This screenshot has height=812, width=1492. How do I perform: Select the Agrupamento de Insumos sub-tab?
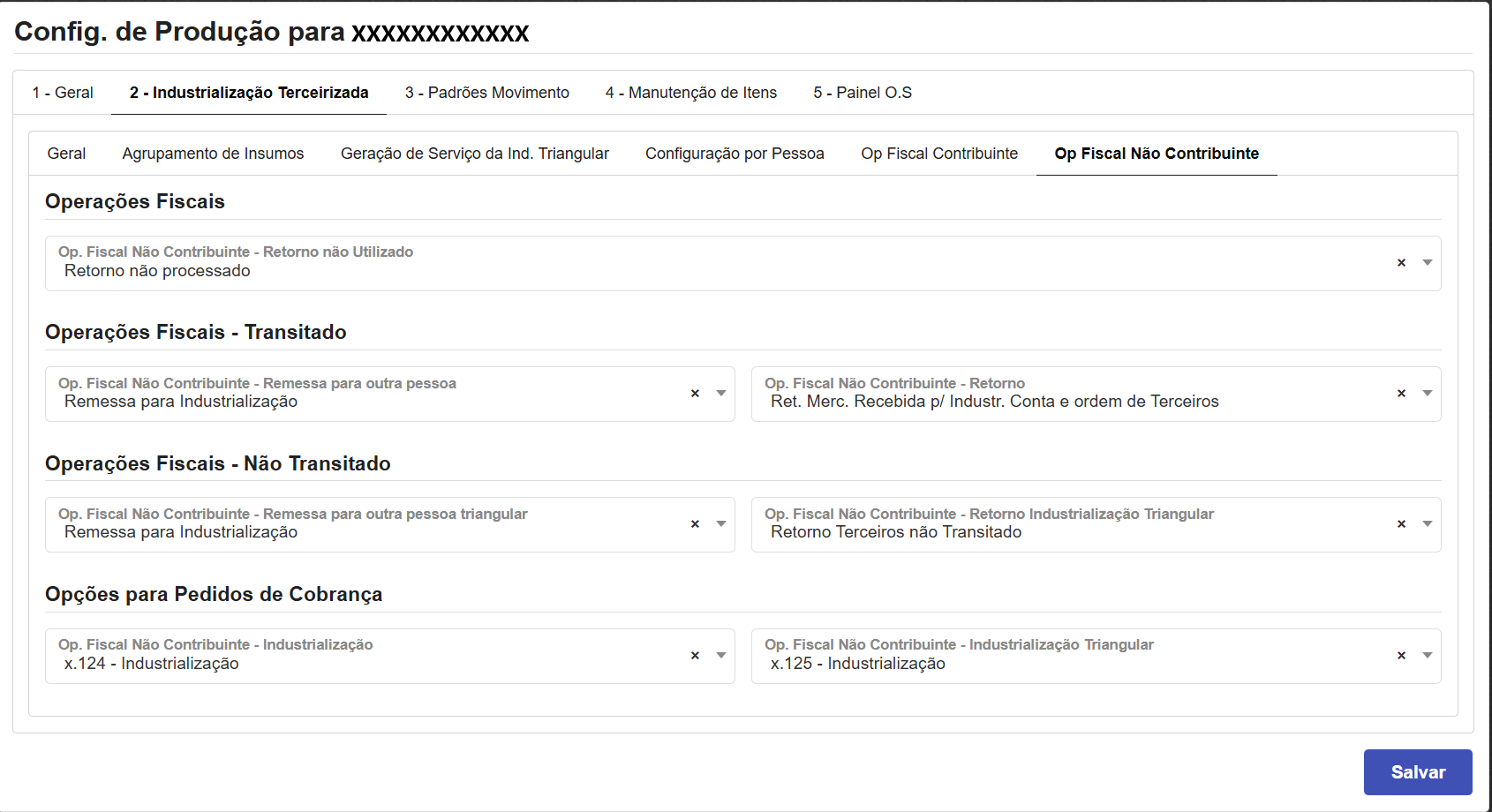pos(213,154)
